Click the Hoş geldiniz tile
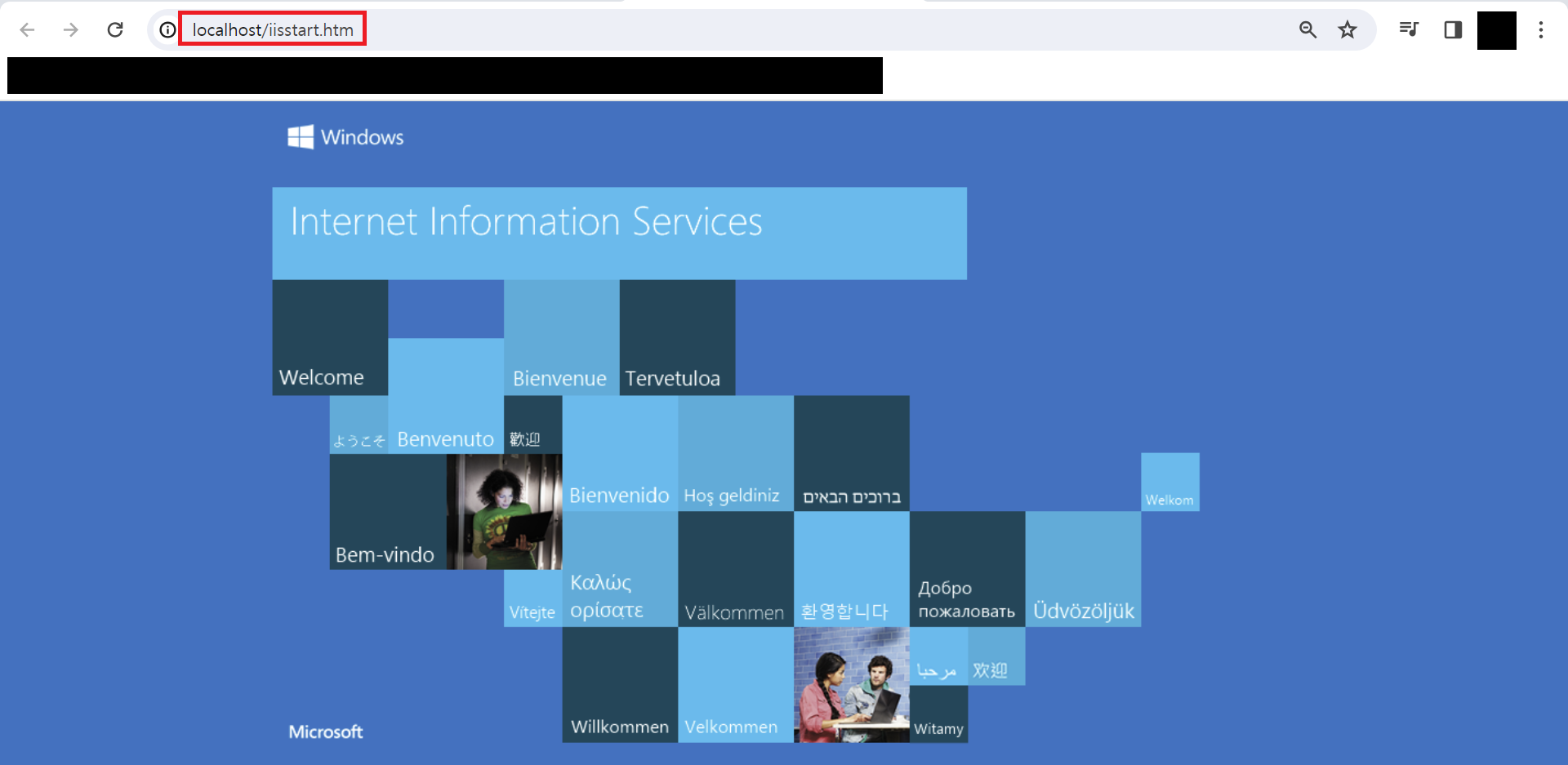 point(736,454)
